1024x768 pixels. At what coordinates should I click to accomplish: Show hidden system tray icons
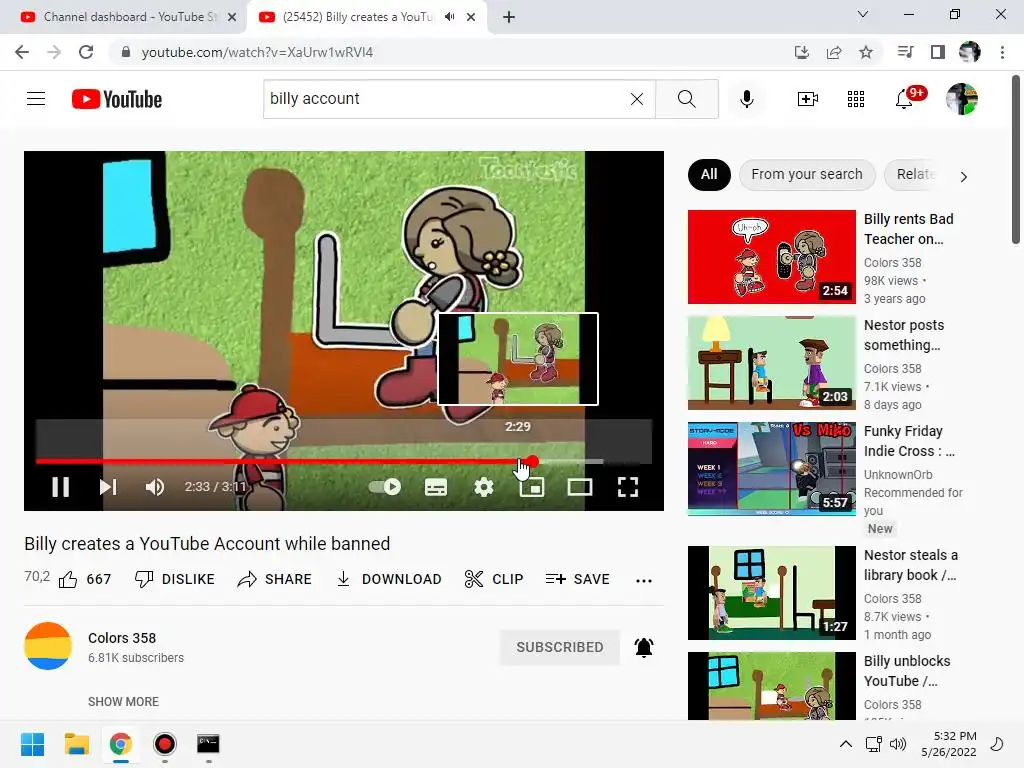click(846, 744)
